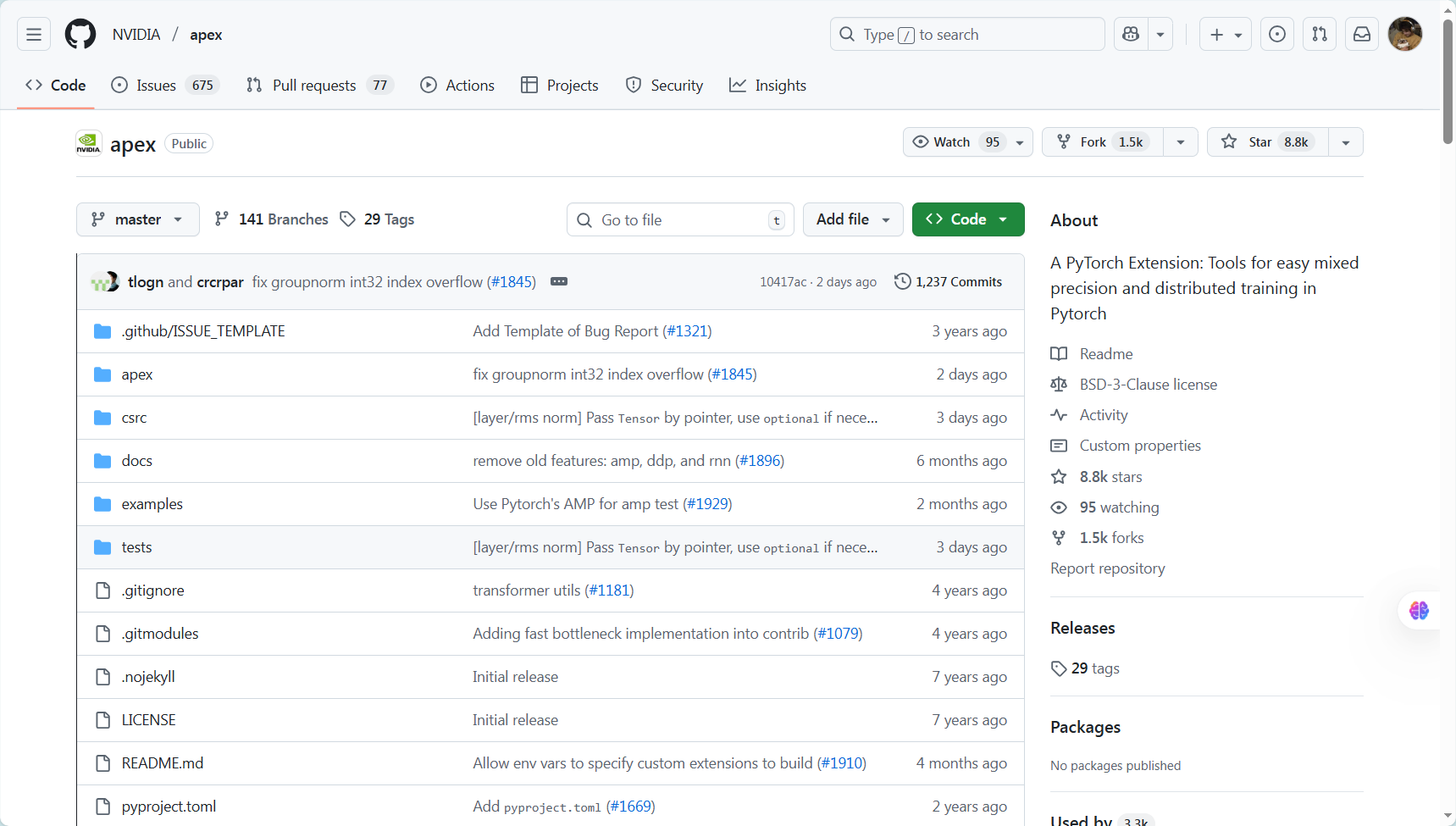
Task: Open the green Code clone dropdown
Action: point(968,219)
